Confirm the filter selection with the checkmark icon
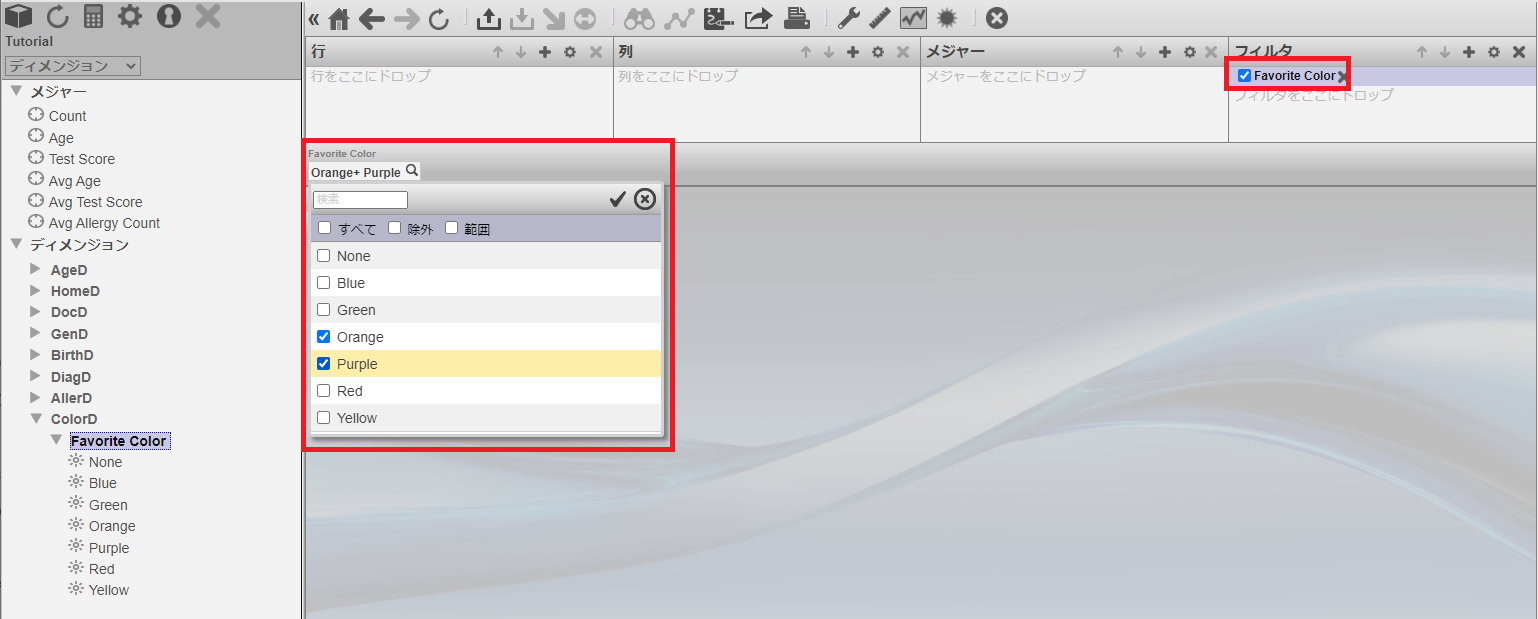Image resolution: width=1538 pixels, height=619 pixels. coord(618,199)
